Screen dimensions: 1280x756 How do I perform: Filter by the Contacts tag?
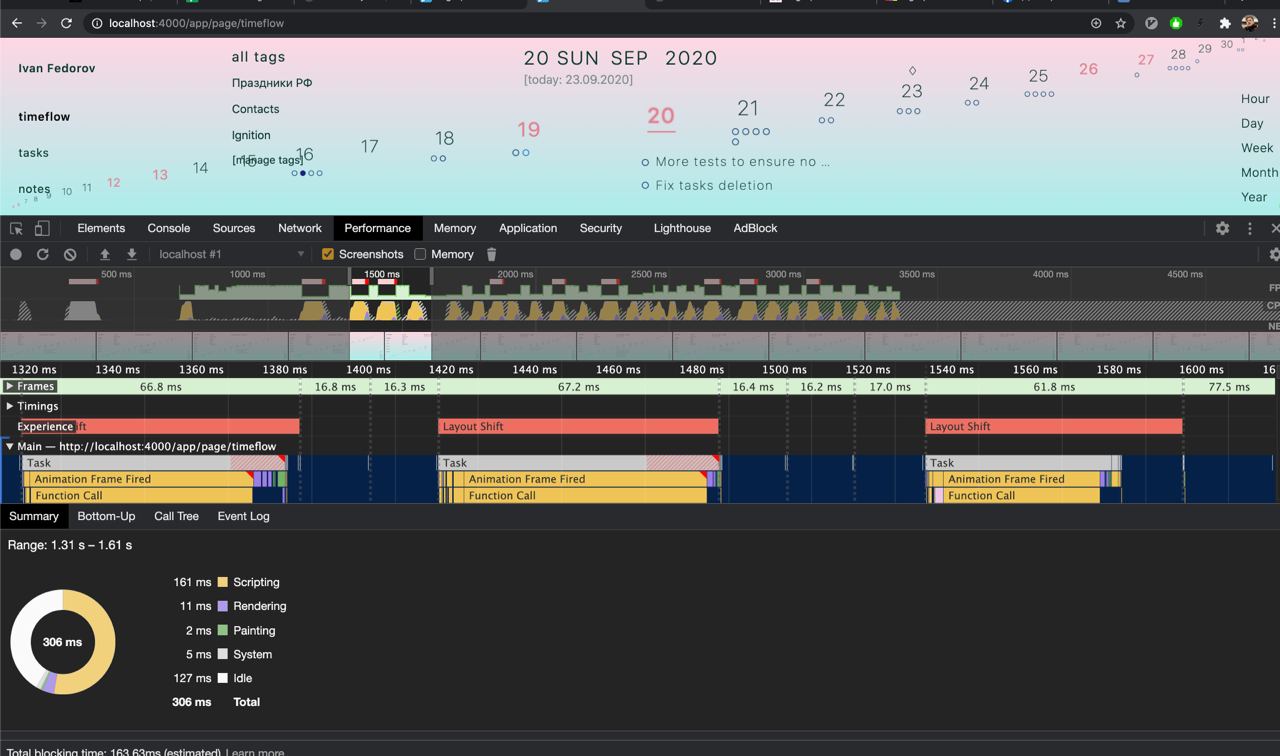click(255, 109)
